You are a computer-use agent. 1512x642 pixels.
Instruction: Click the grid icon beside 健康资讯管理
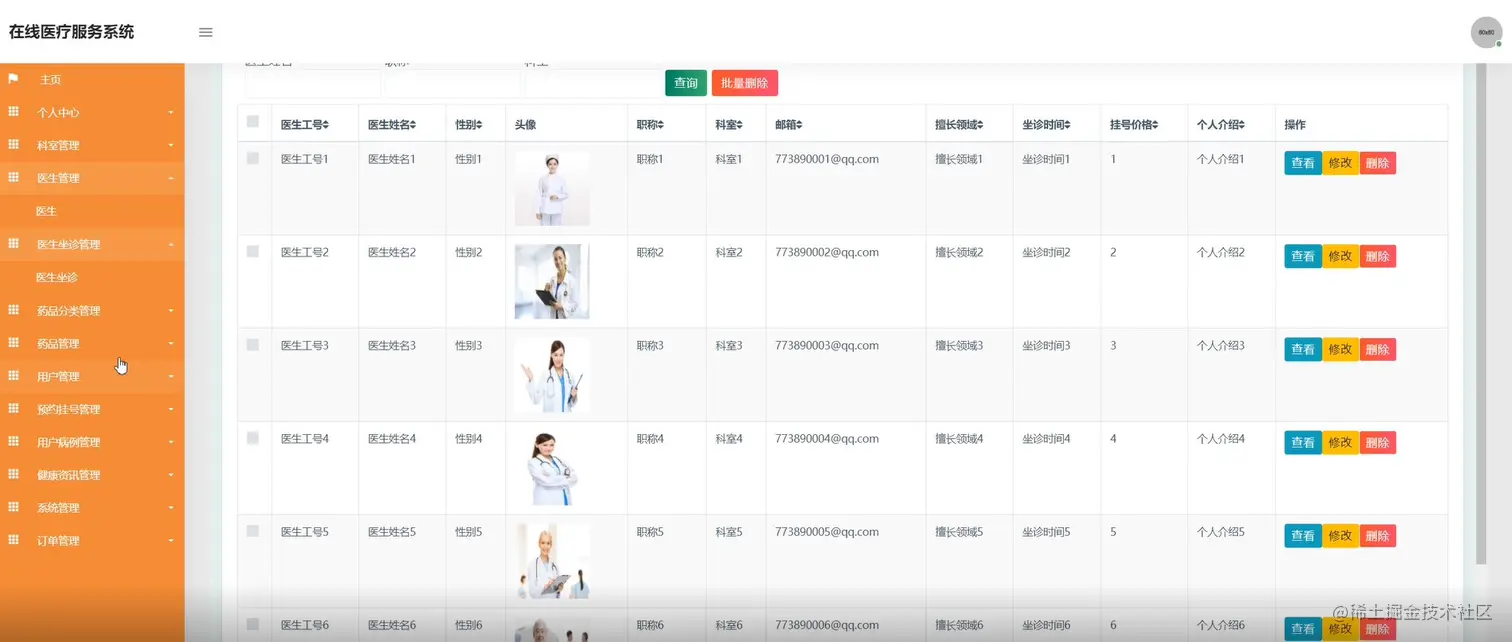point(14,475)
